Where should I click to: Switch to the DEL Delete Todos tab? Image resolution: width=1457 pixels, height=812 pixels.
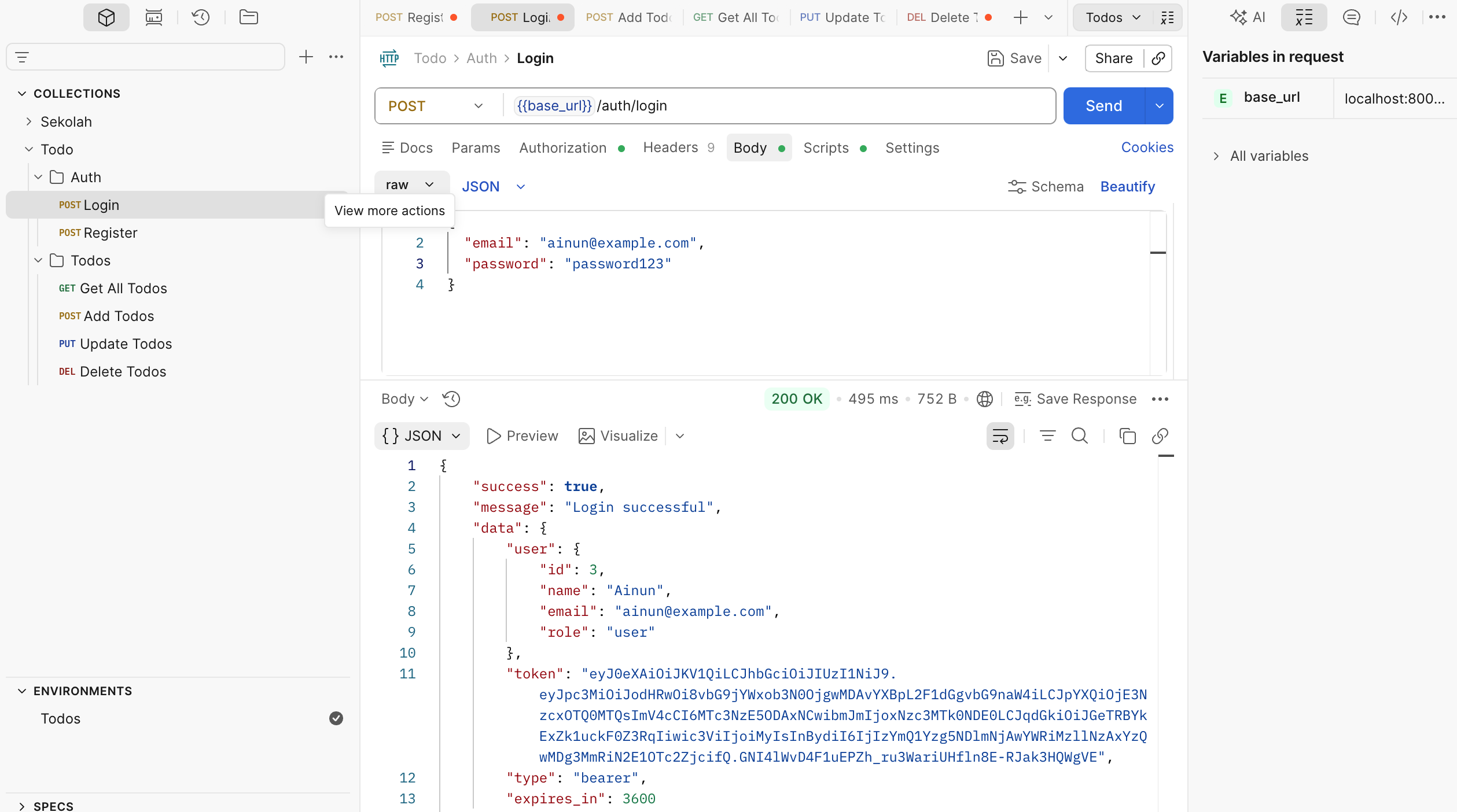[x=949, y=17]
